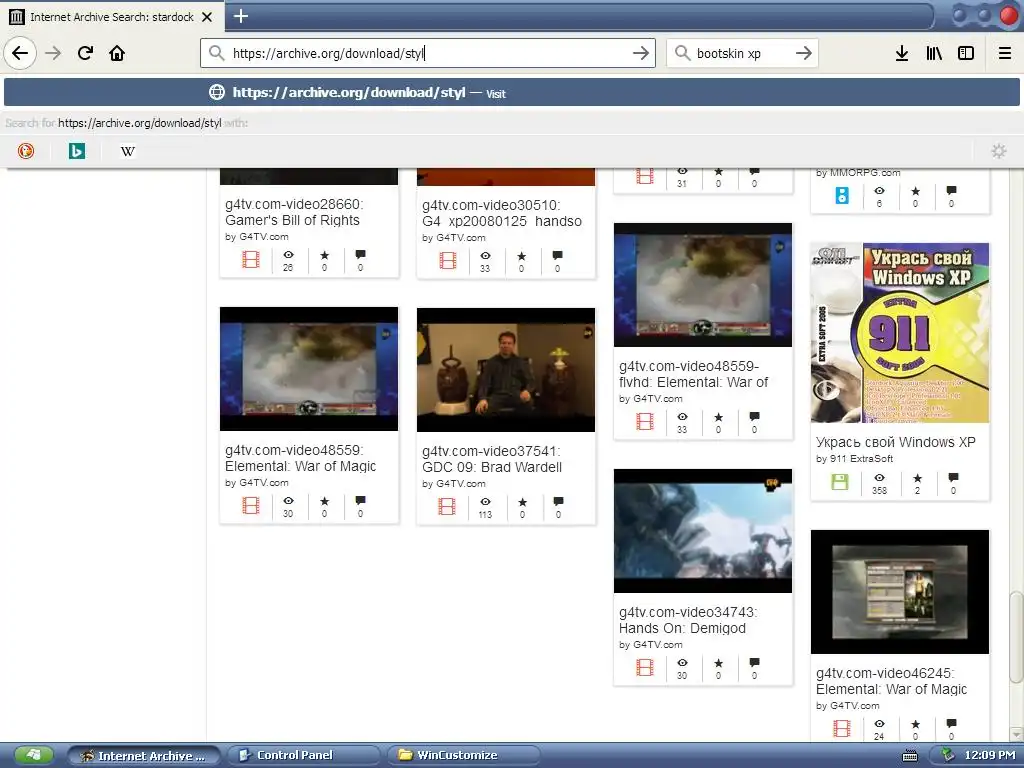Click the go arrow in address bar

pos(641,53)
